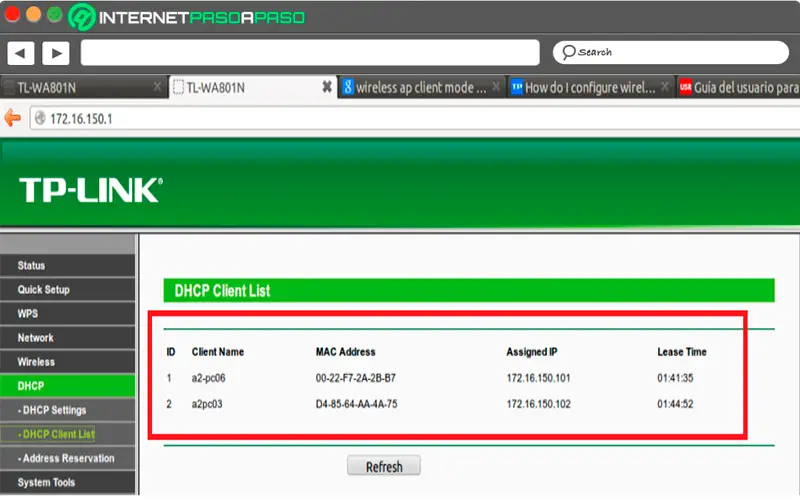Close the How do I configure tab

(x=665, y=87)
